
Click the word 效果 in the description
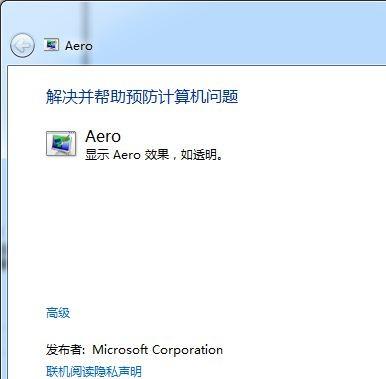pyautogui.click(x=157, y=155)
